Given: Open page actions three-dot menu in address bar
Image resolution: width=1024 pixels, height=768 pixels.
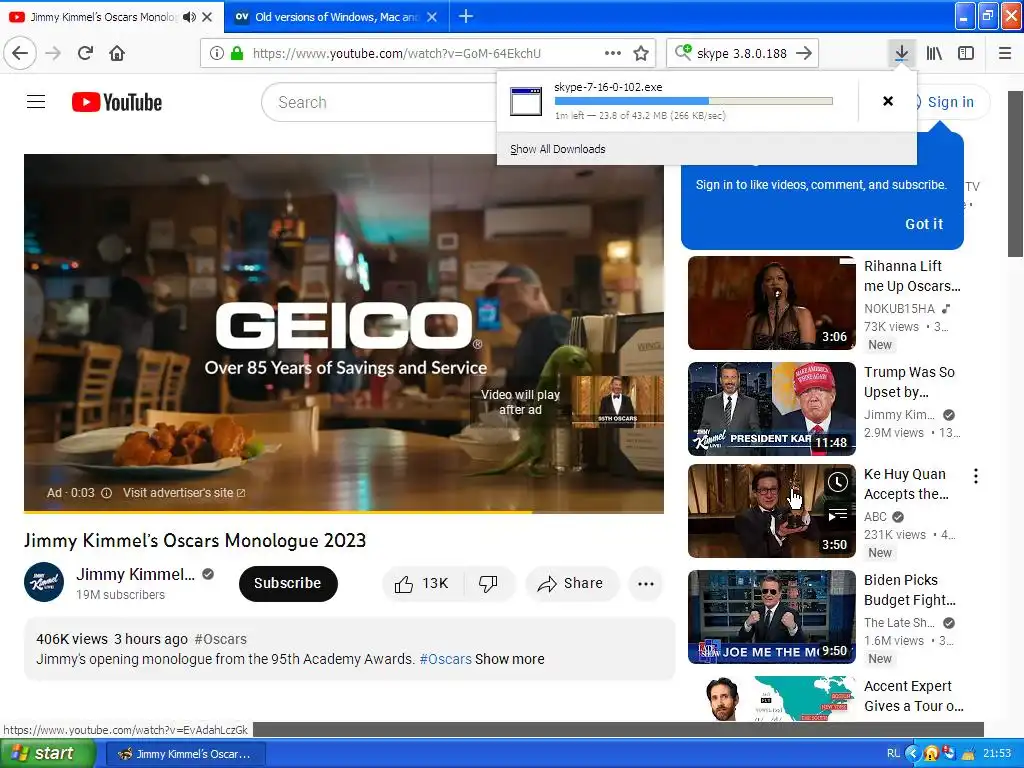Looking at the screenshot, I should pyautogui.click(x=613, y=53).
